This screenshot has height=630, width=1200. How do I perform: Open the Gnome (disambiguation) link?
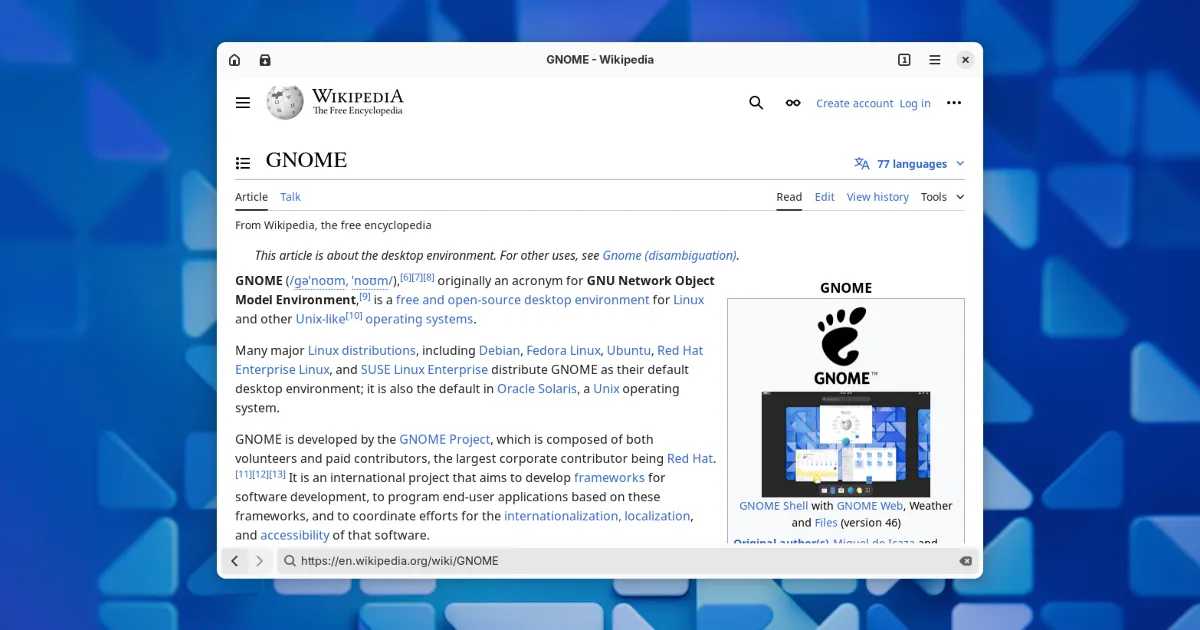click(669, 256)
